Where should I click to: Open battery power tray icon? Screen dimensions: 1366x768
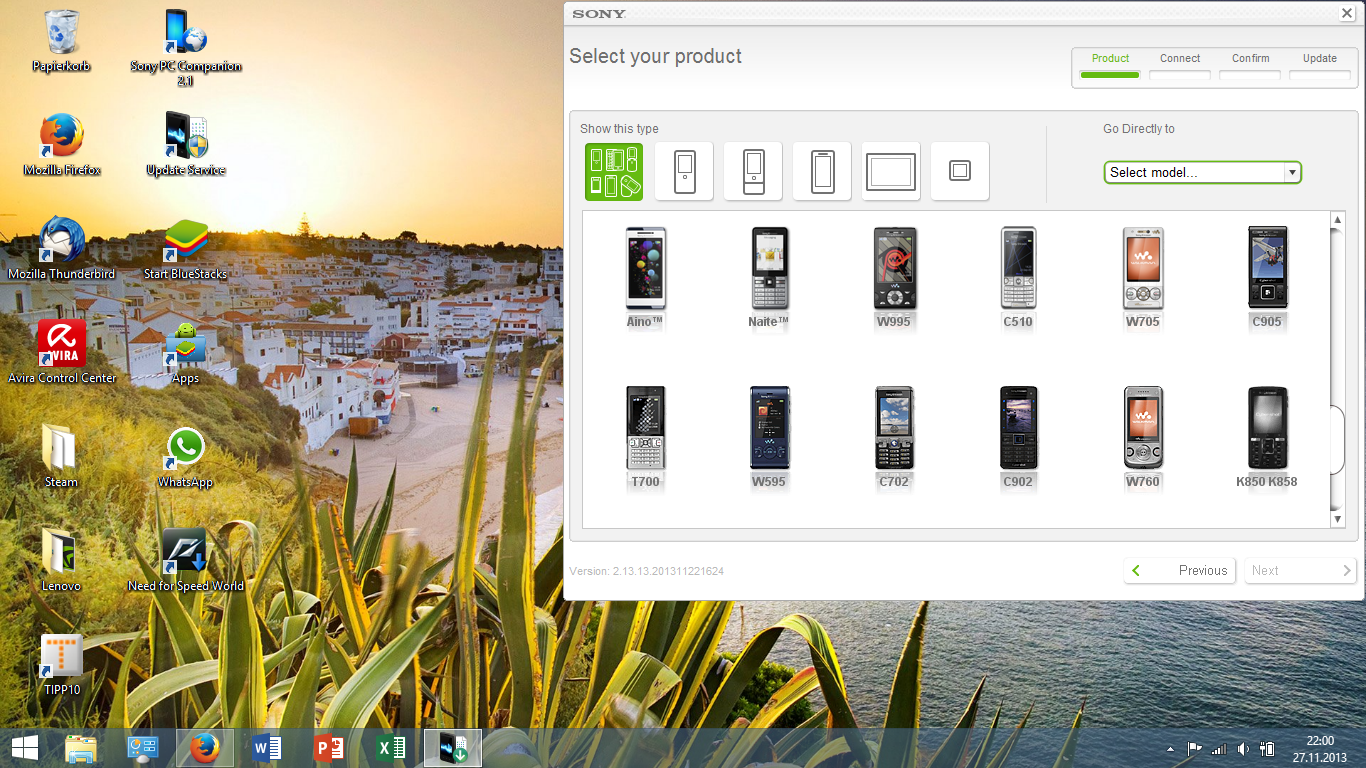point(1267,749)
